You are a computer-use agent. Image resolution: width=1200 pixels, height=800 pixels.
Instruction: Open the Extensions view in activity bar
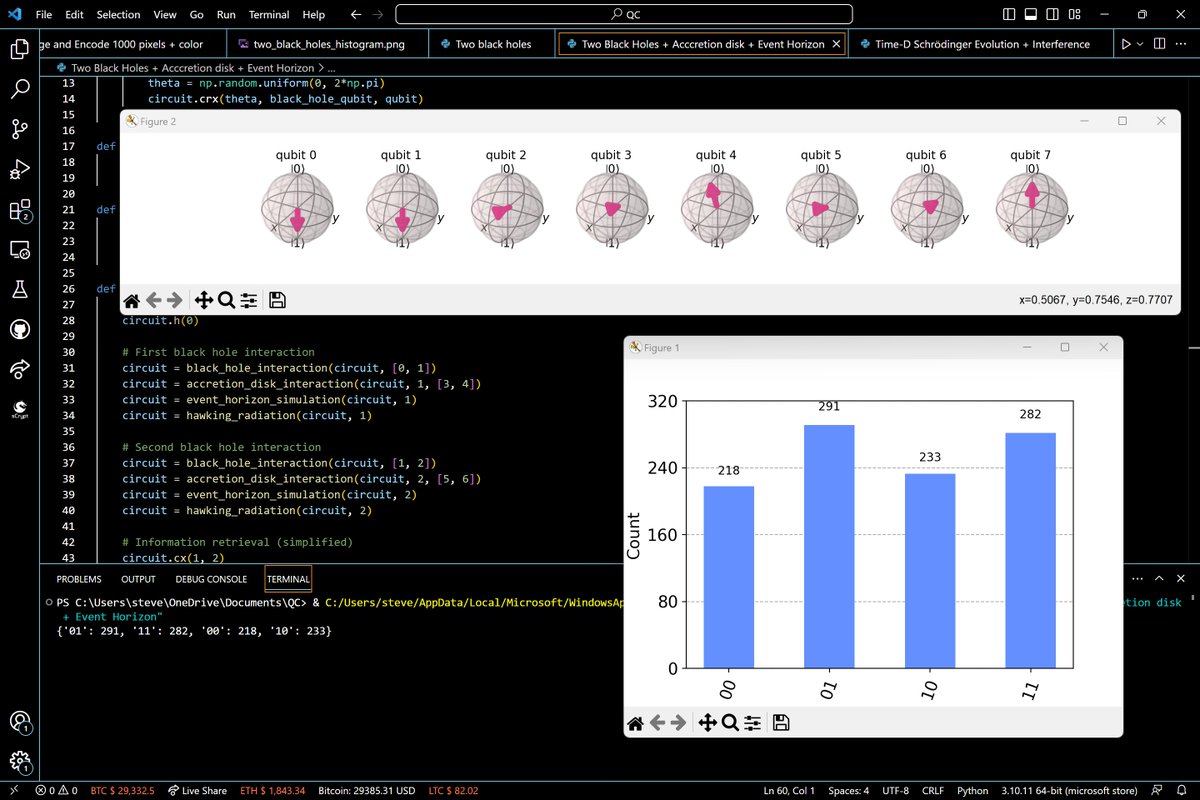point(20,210)
